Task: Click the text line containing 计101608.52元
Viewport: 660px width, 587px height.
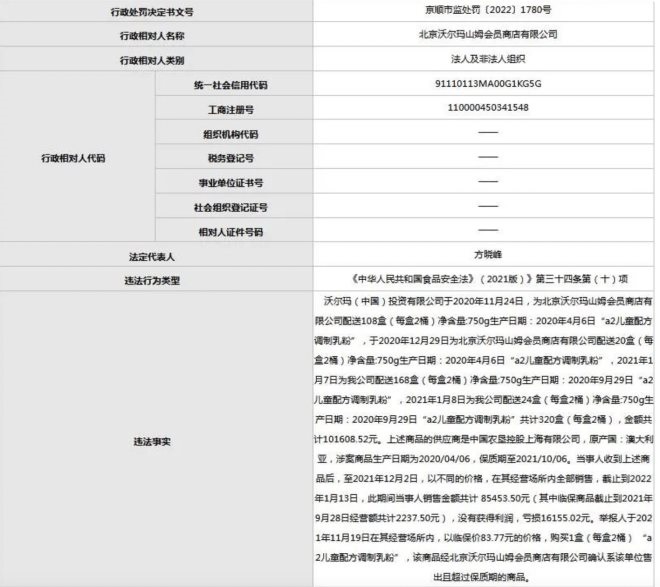Action: click(484, 439)
